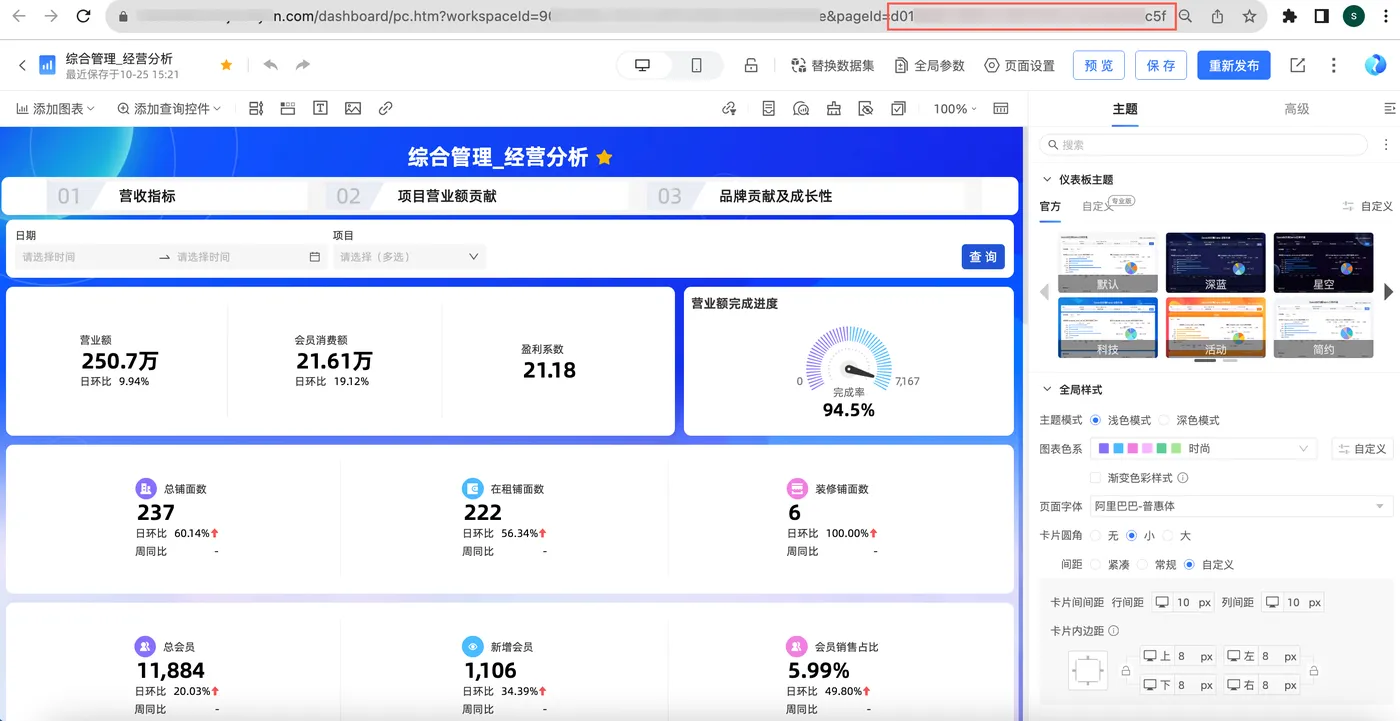
Task: Choose the 星空 theme thumbnail
Action: click(x=1323, y=262)
